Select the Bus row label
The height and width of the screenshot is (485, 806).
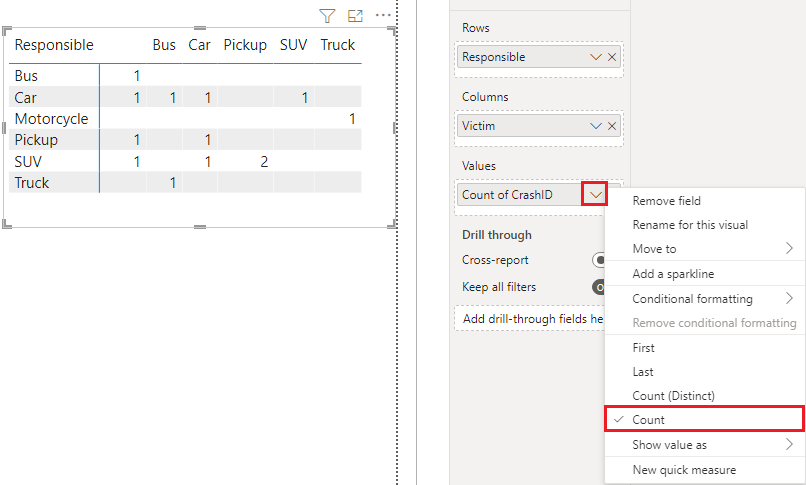click(26, 76)
